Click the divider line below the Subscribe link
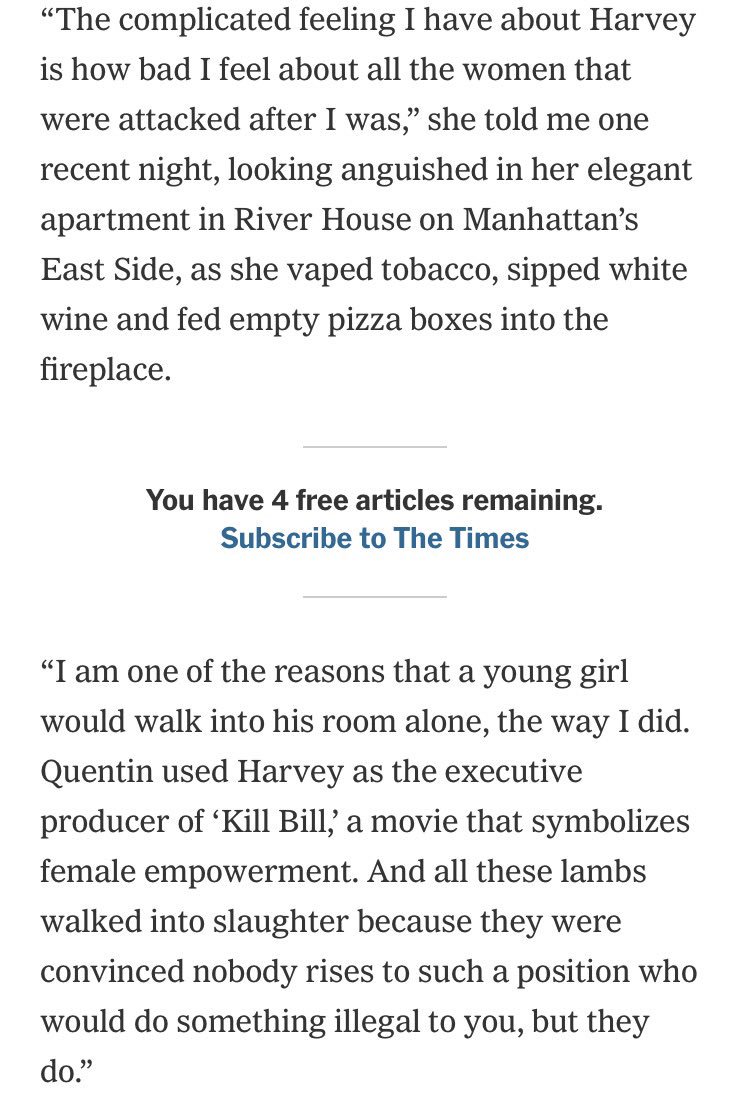This screenshot has width=750, height=1108. (375, 596)
